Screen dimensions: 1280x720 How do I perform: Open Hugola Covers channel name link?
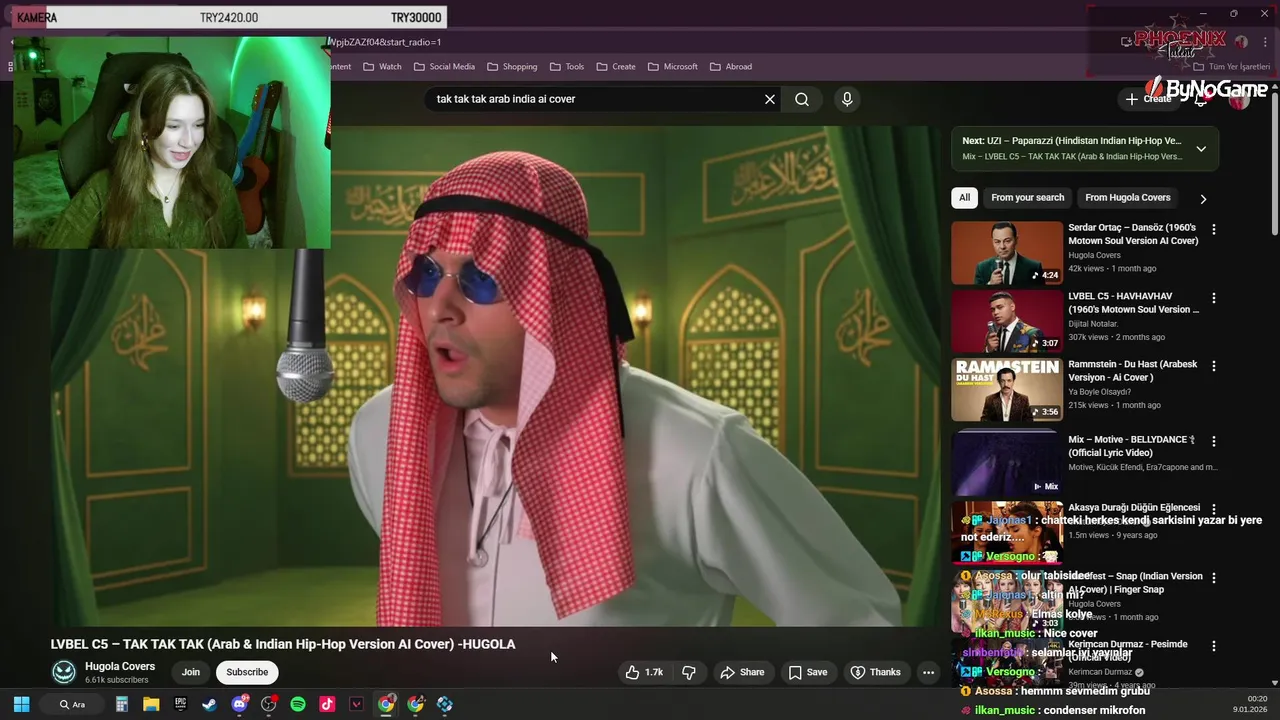tap(120, 666)
